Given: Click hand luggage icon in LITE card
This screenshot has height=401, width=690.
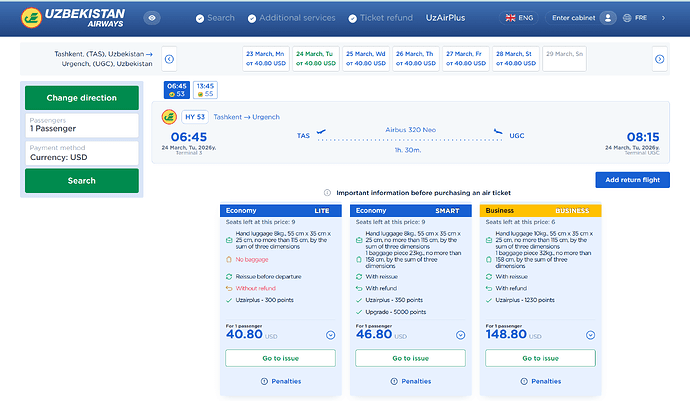Looking at the screenshot, I should click(x=229, y=240).
